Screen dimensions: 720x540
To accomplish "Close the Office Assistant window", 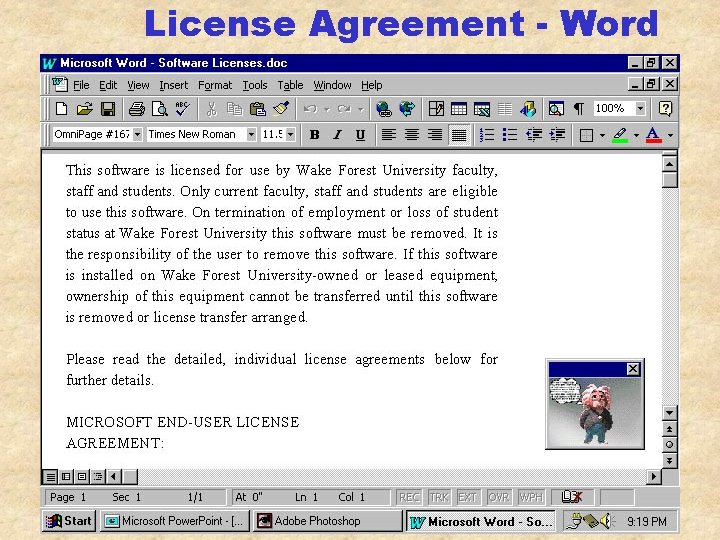I will coord(633,369).
